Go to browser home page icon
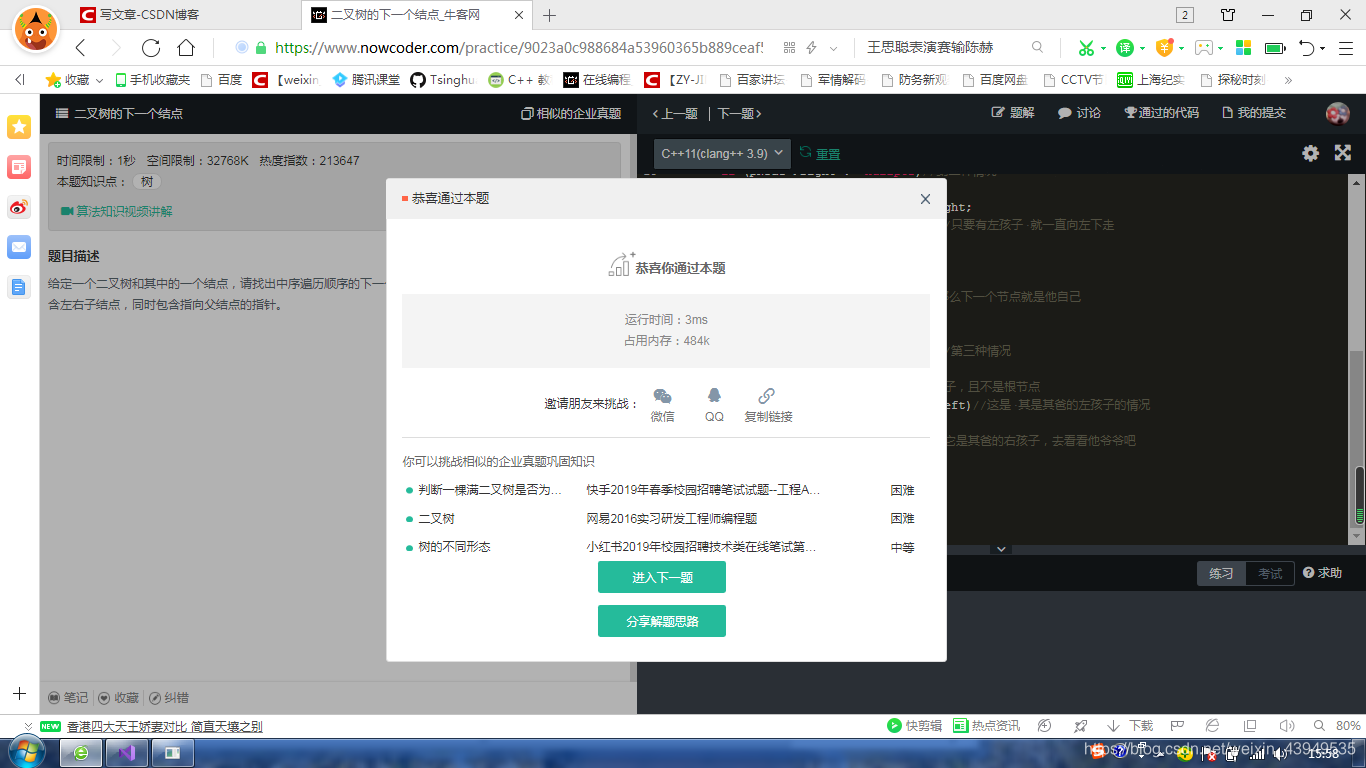This screenshot has height=768, width=1366. tap(186, 48)
